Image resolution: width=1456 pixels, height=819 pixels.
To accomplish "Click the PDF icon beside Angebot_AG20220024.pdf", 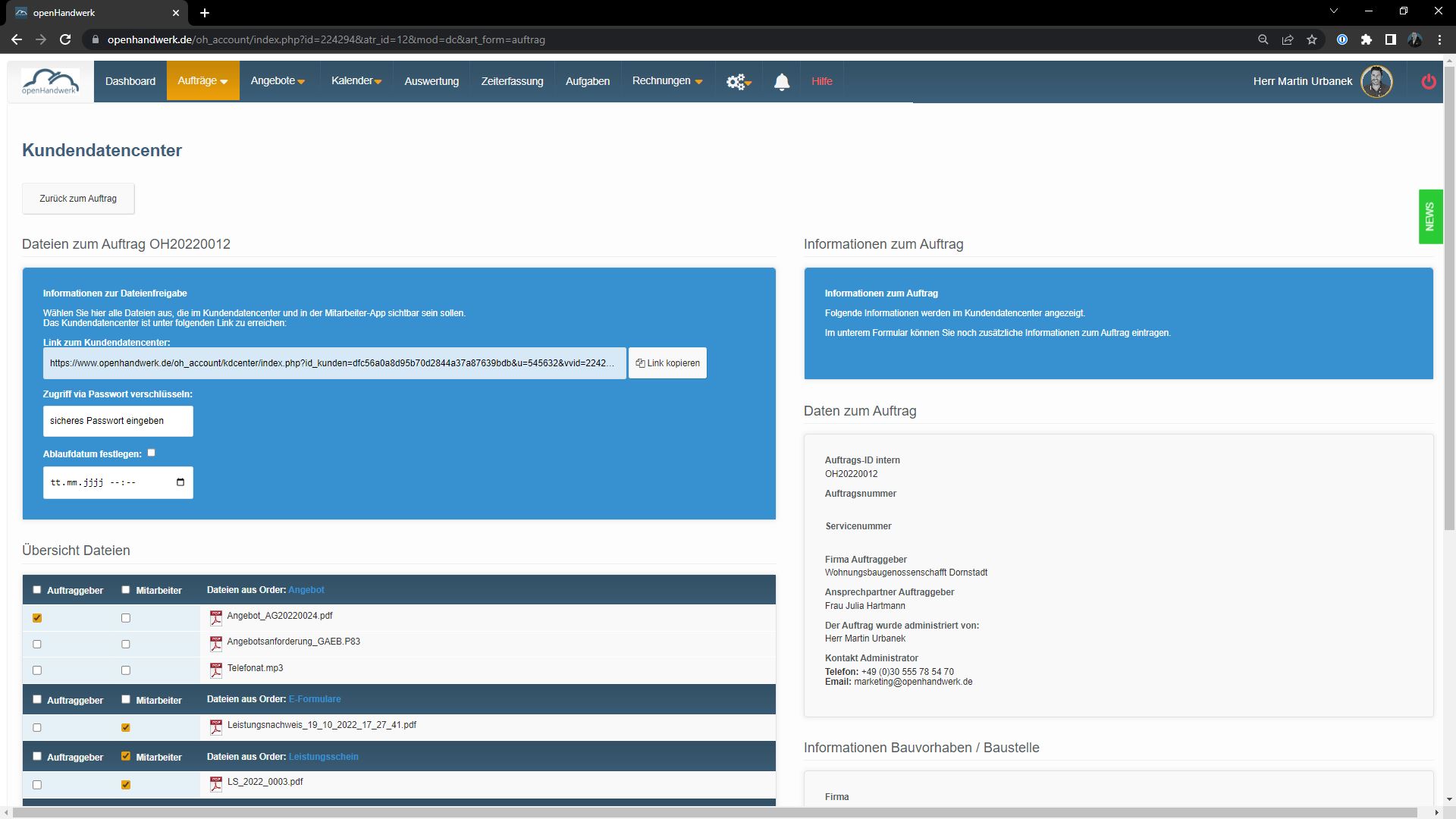I will 216,618.
